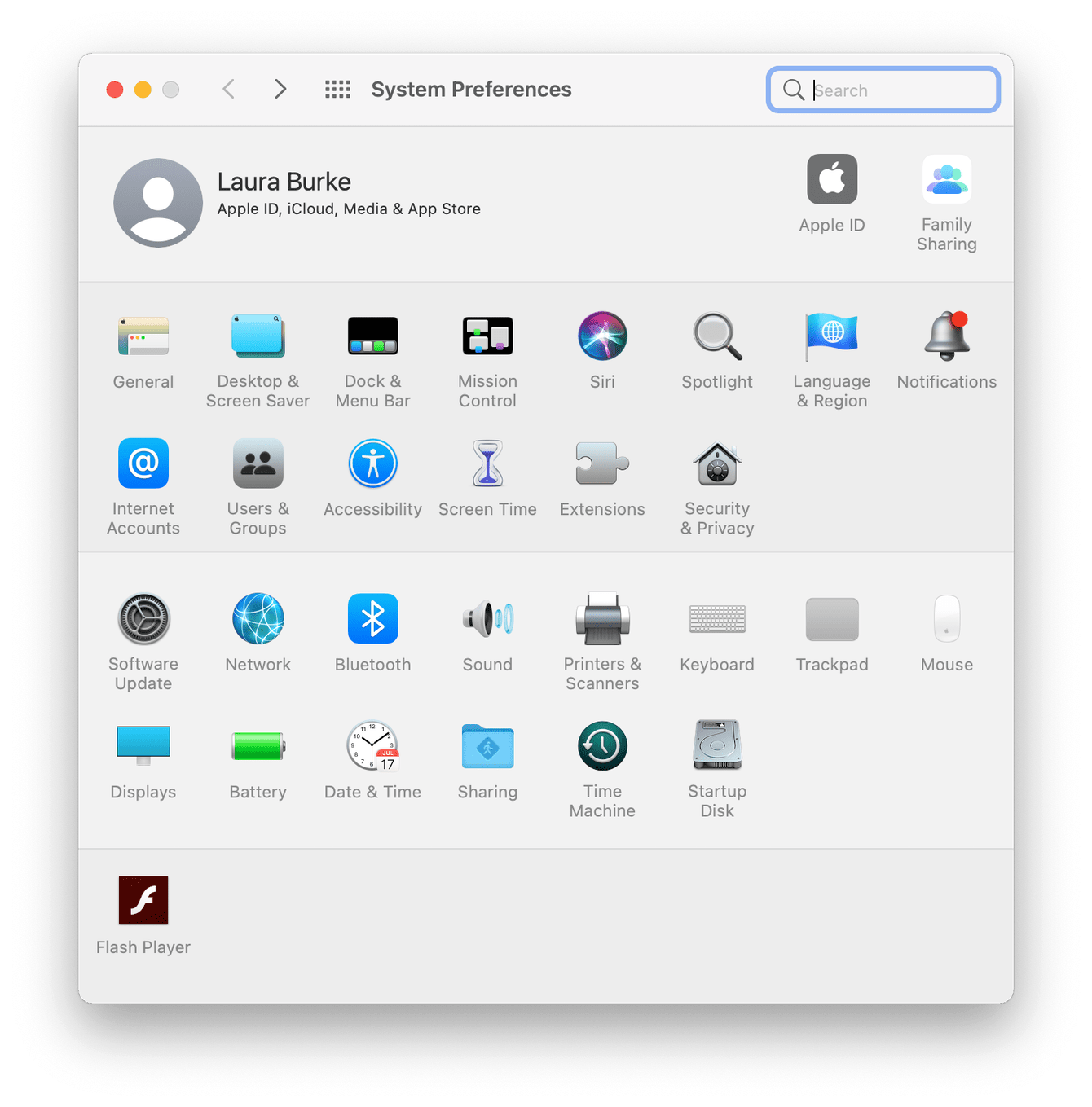The height and width of the screenshot is (1107, 1092).
Task: Open Spotlight preferences
Action: (x=716, y=336)
